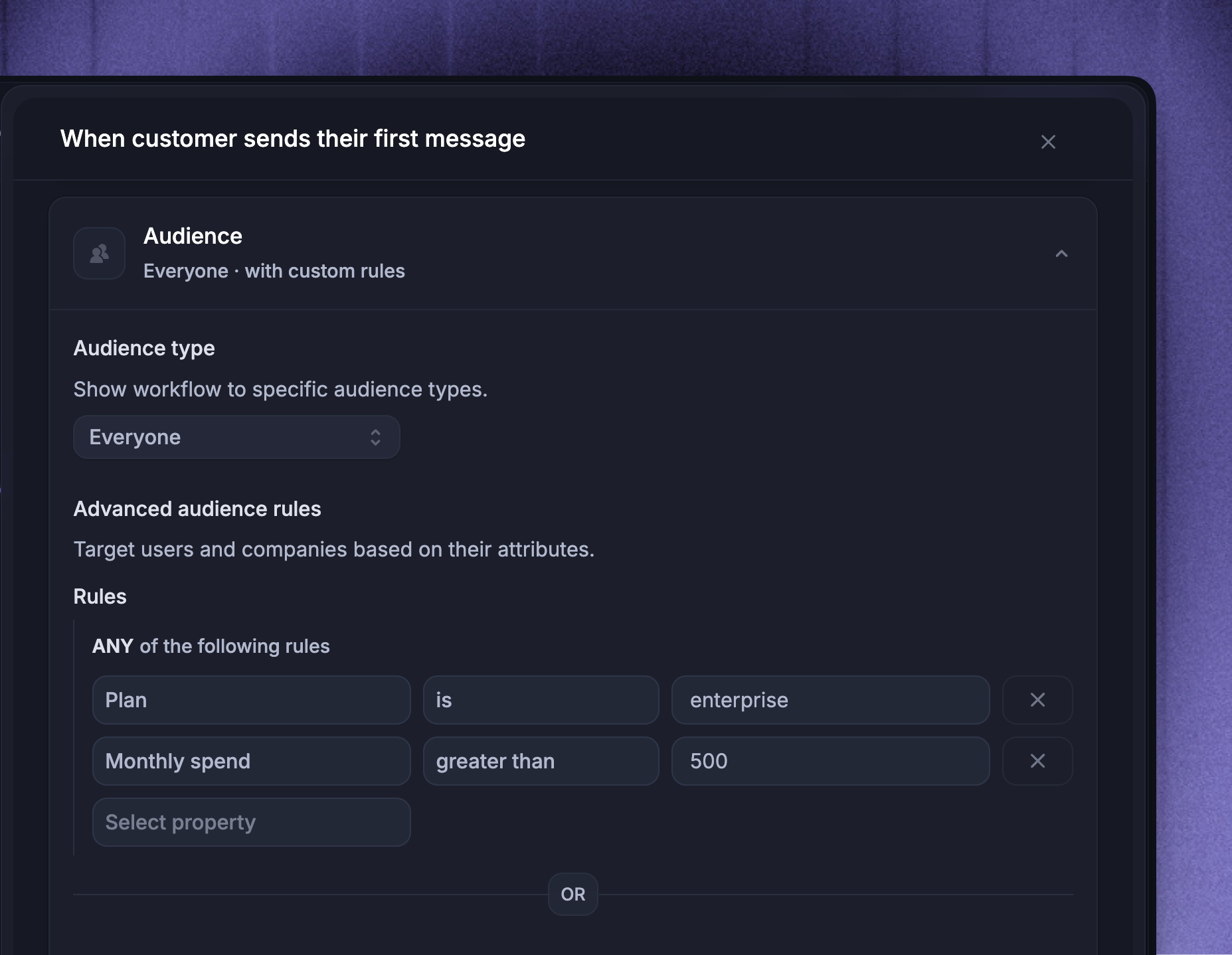Open the Everyone audience type dropdown
Image resolution: width=1232 pixels, height=955 pixels.
[236, 437]
